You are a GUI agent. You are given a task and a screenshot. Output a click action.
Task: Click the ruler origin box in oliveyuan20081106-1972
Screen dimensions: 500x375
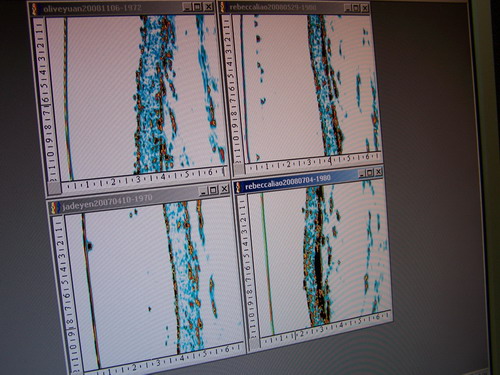click(x=54, y=188)
